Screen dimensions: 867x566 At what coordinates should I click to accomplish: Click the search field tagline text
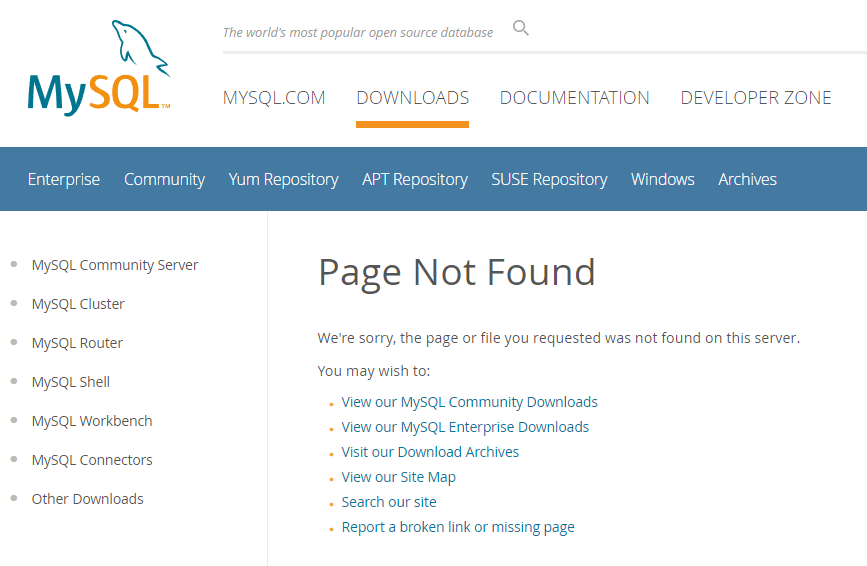[x=358, y=33]
